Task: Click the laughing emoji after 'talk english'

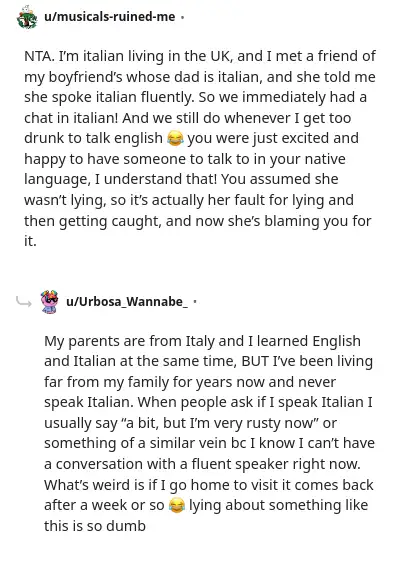Action: (x=175, y=138)
